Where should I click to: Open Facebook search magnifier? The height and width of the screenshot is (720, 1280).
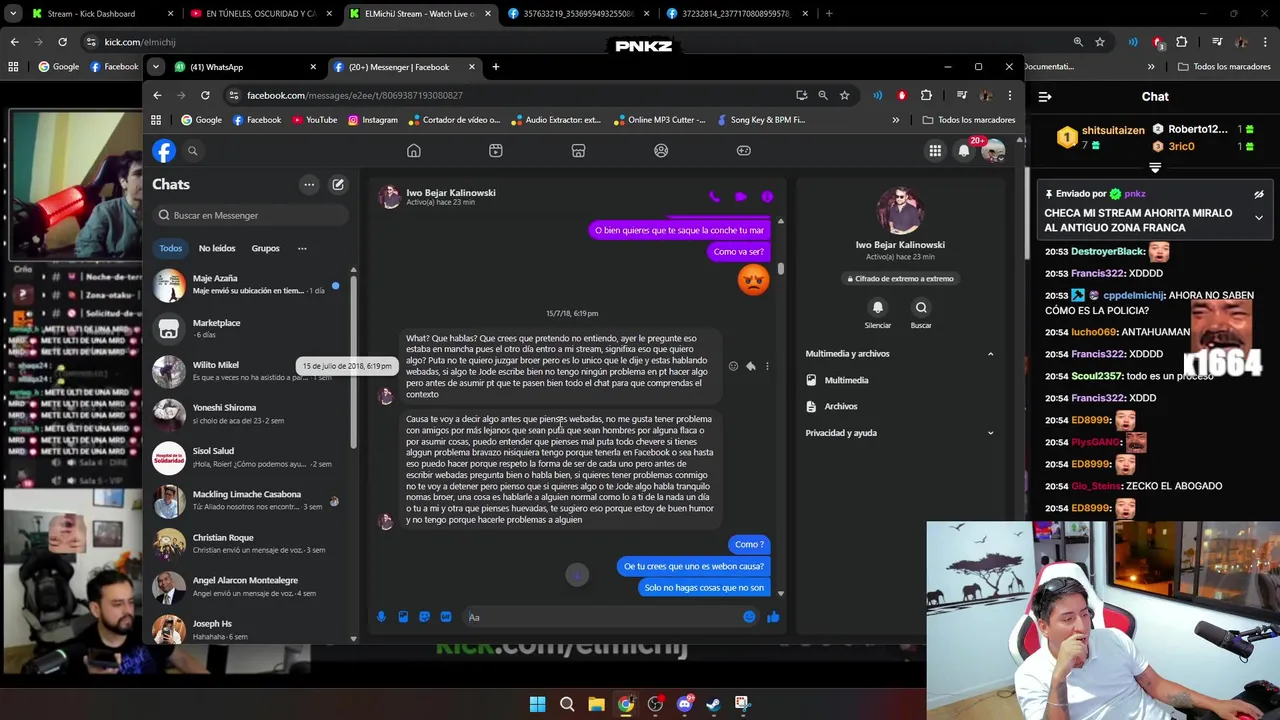193,151
